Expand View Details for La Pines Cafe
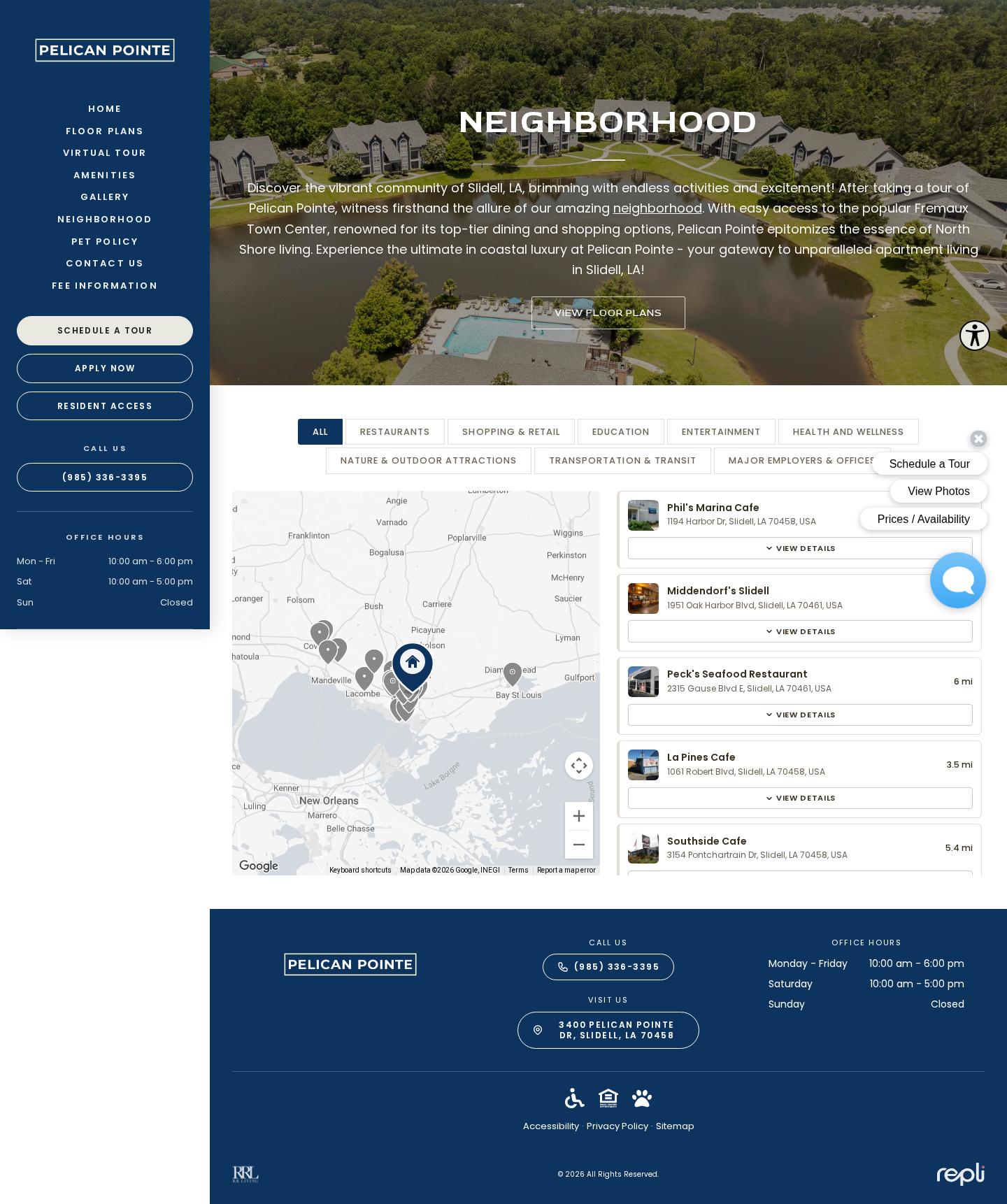 click(800, 798)
